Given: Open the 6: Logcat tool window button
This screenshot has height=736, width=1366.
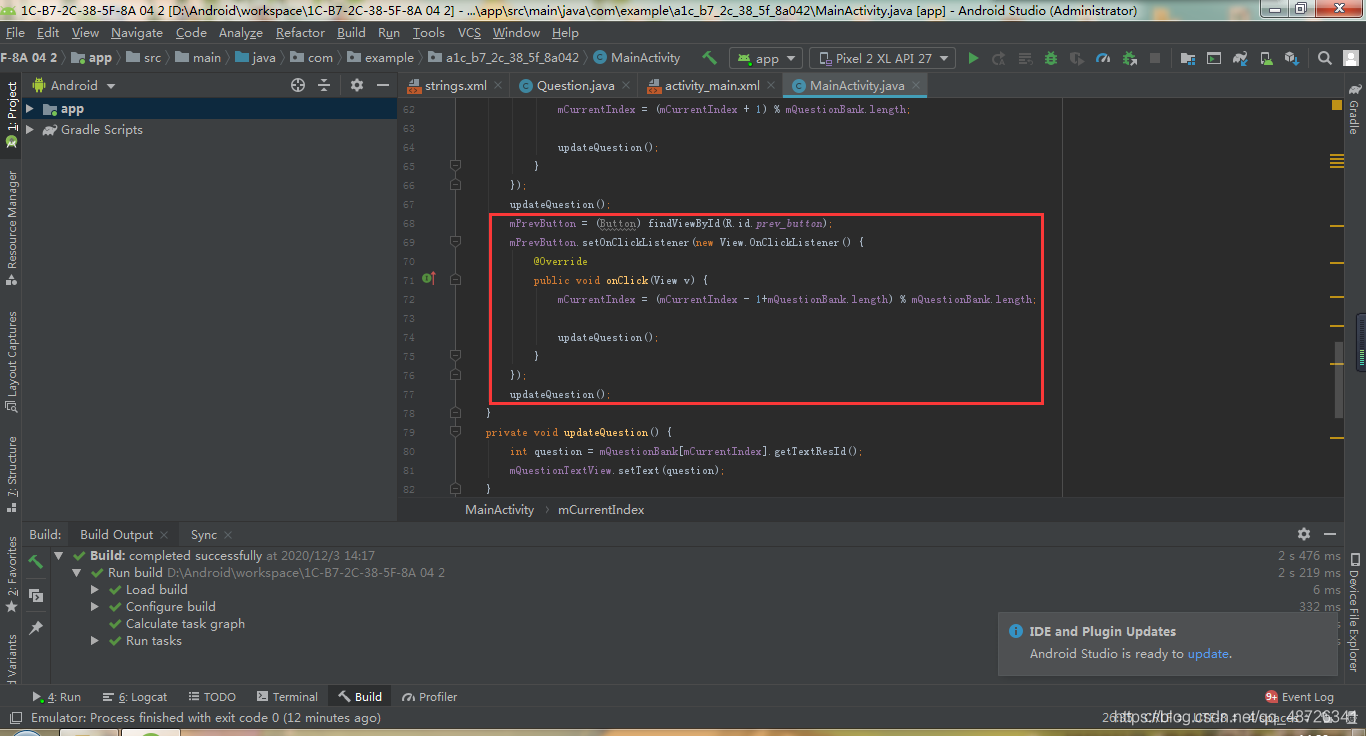Looking at the screenshot, I should point(135,697).
